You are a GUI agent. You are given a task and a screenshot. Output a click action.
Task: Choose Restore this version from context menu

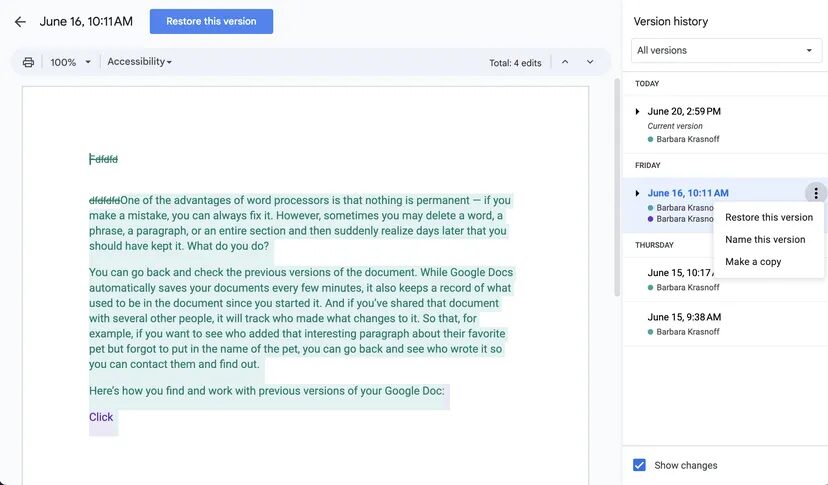click(x=768, y=217)
